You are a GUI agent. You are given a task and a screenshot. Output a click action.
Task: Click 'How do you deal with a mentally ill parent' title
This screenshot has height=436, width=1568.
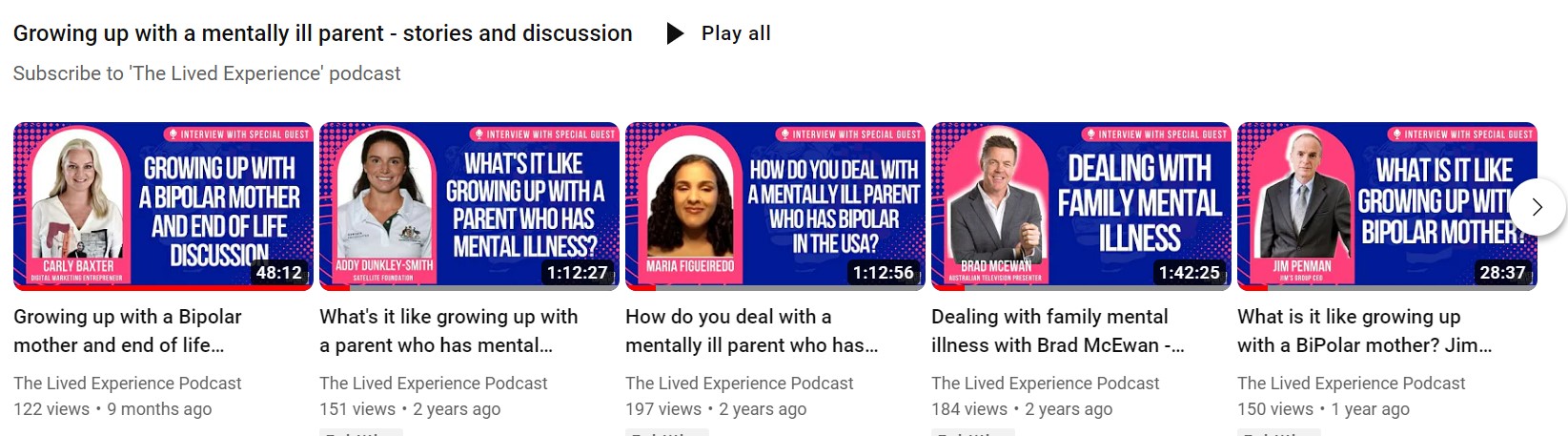click(x=751, y=331)
